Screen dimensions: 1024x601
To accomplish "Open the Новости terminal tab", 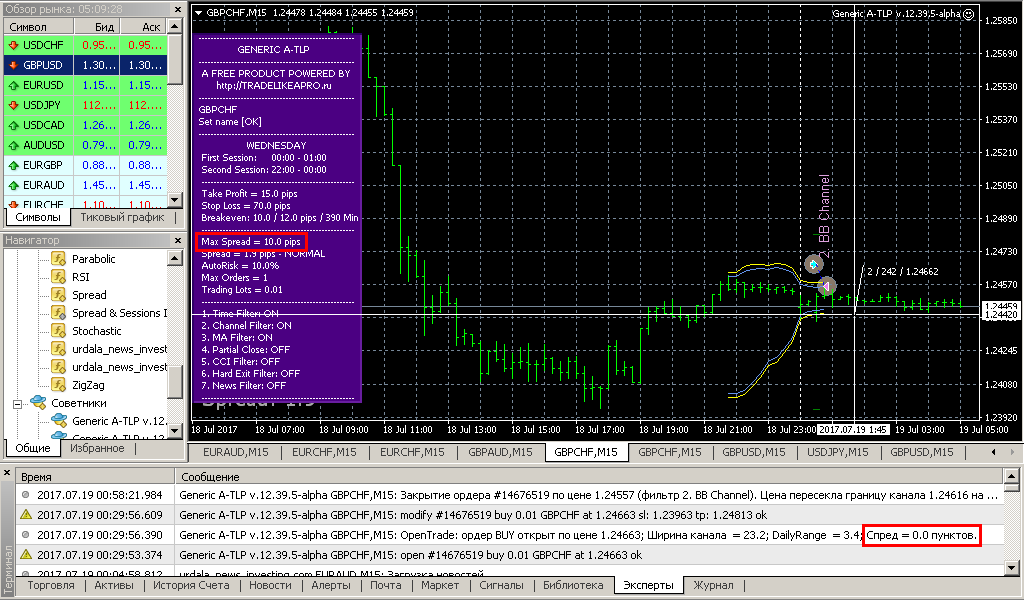I will pyautogui.click(x=270, y=585).
